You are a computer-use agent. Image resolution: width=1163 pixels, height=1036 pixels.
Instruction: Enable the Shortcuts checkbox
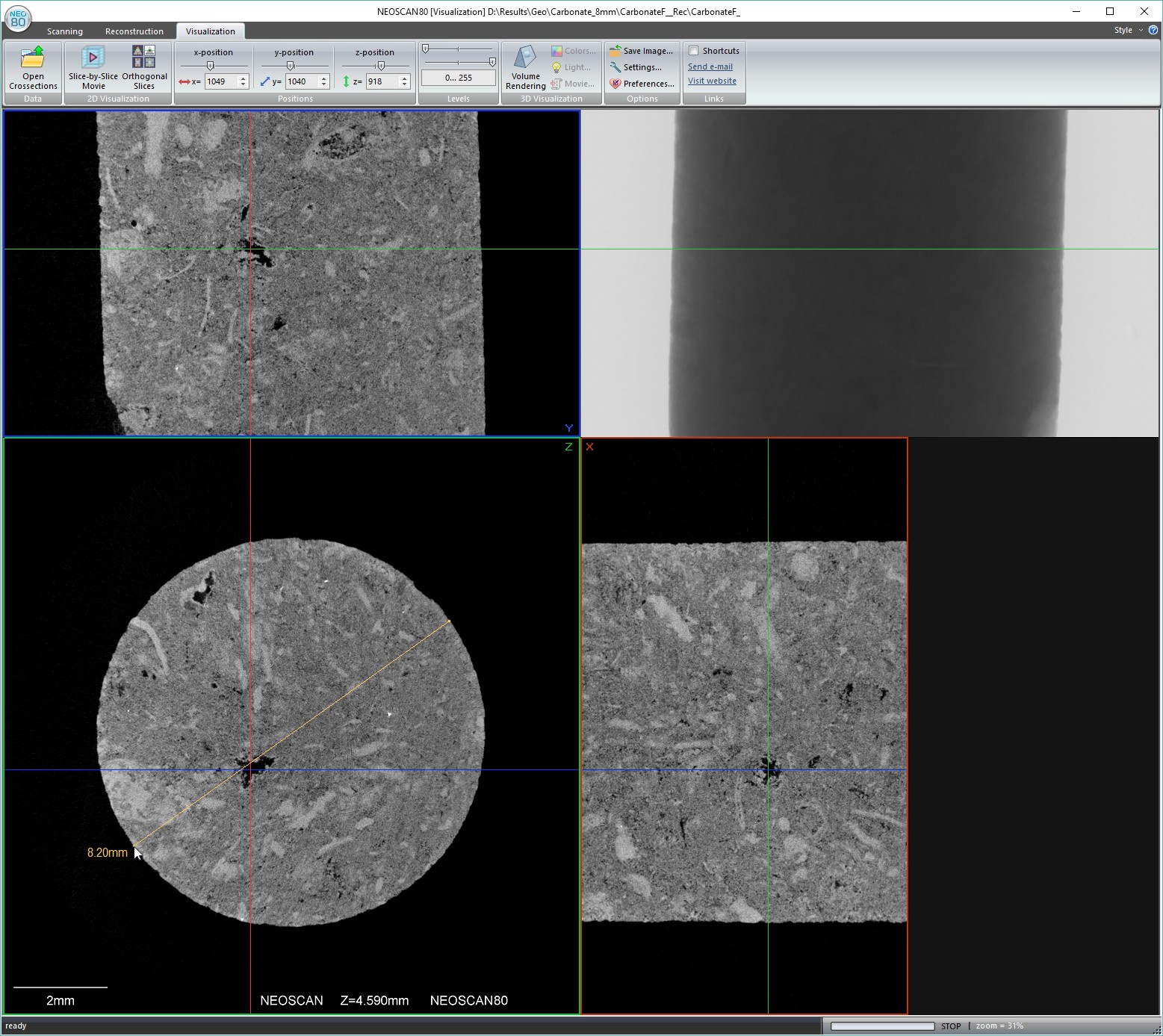[694, 51]
